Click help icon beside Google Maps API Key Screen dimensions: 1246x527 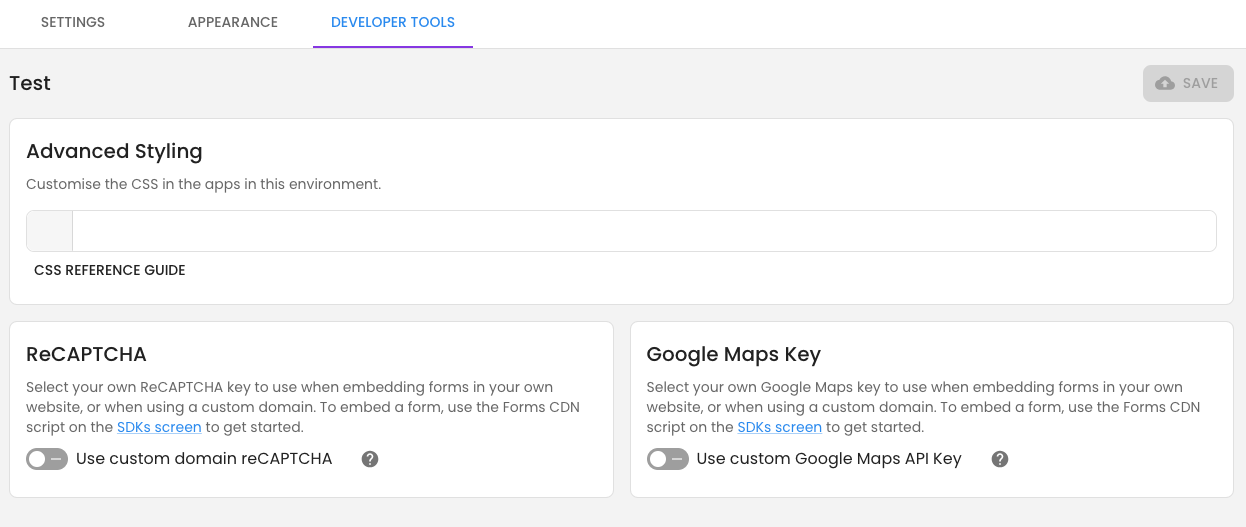point(1000,459)
